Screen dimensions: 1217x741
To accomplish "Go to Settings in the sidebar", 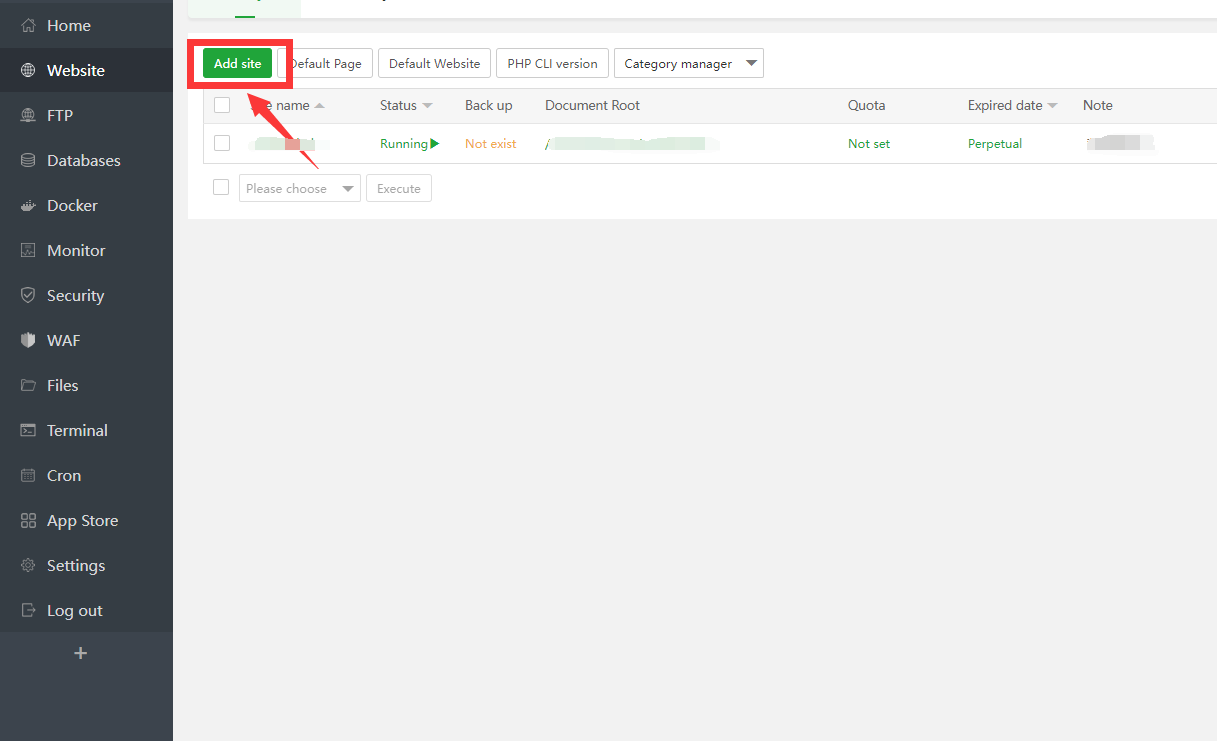I will point(75,566).
